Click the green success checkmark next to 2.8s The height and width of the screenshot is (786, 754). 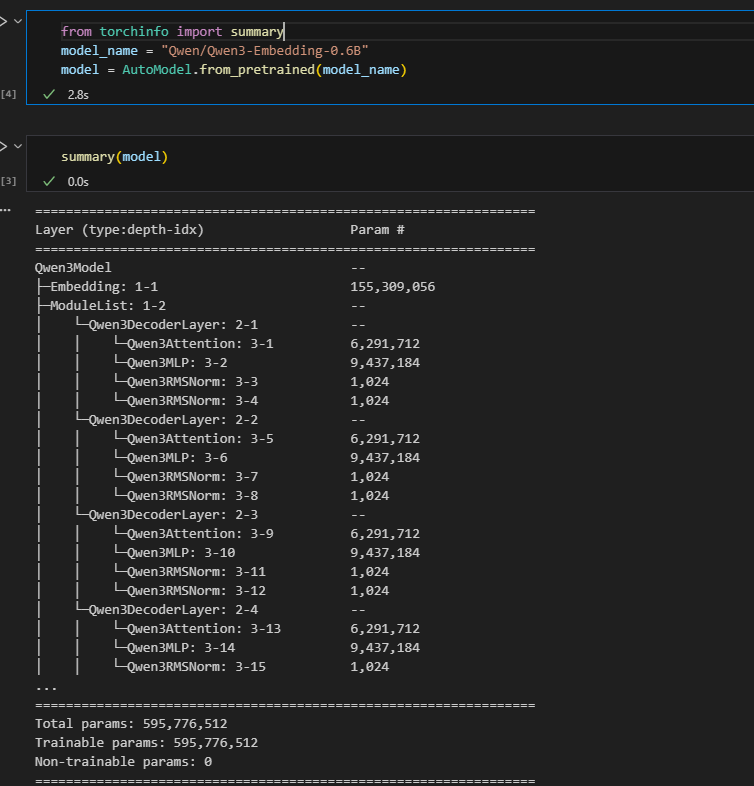coord(49,94)
